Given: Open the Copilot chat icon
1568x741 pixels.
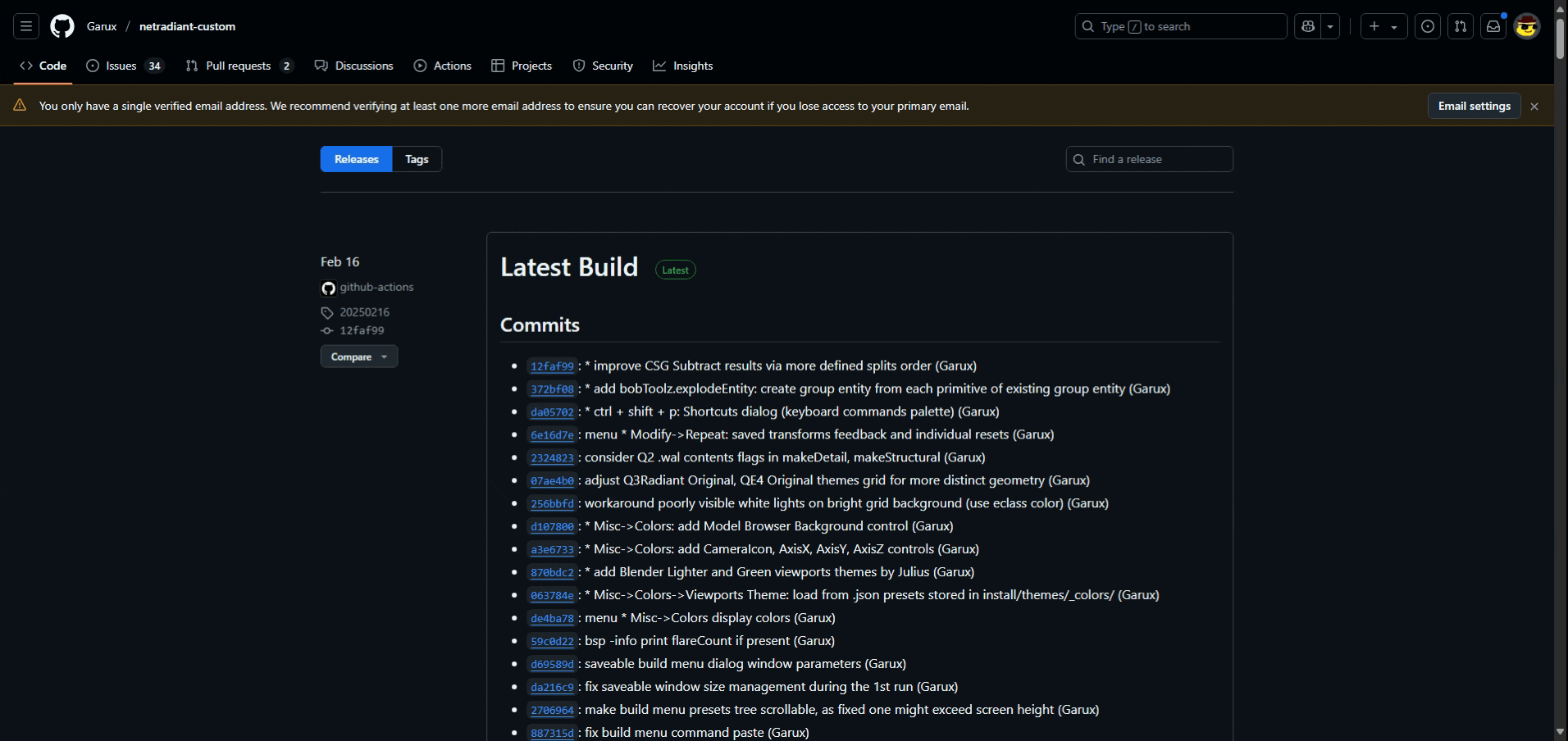Looking at the screenshot, I should (1308, 26).
